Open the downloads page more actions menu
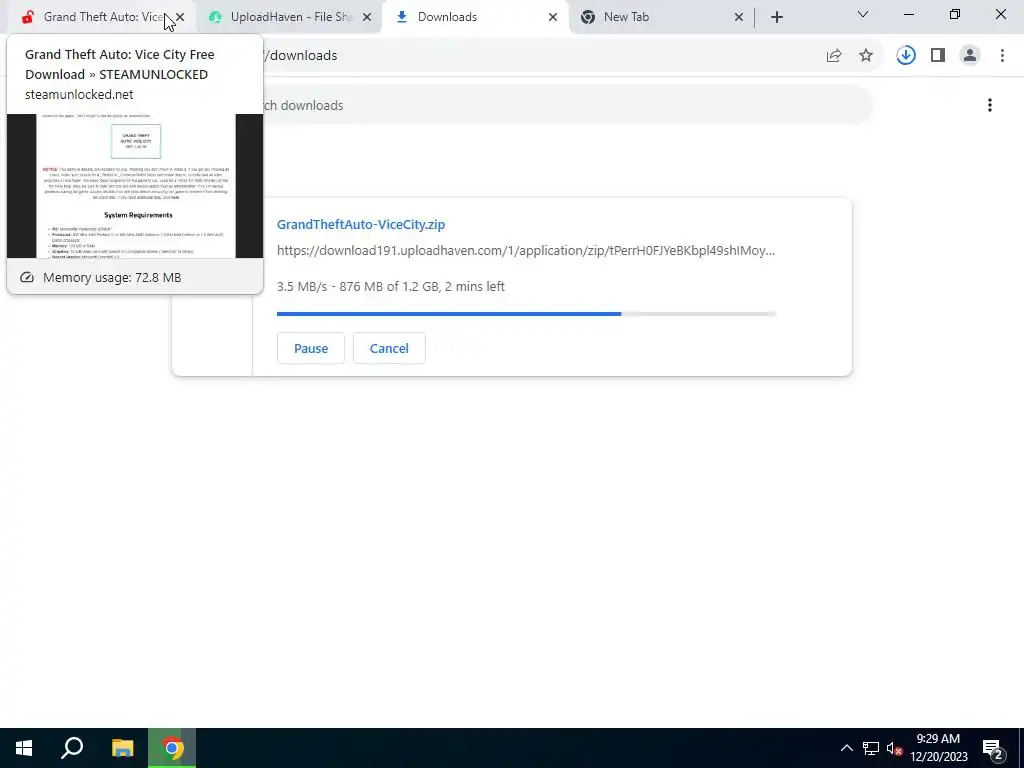Viewport: 1024px width, 768px height. point(989,105)
